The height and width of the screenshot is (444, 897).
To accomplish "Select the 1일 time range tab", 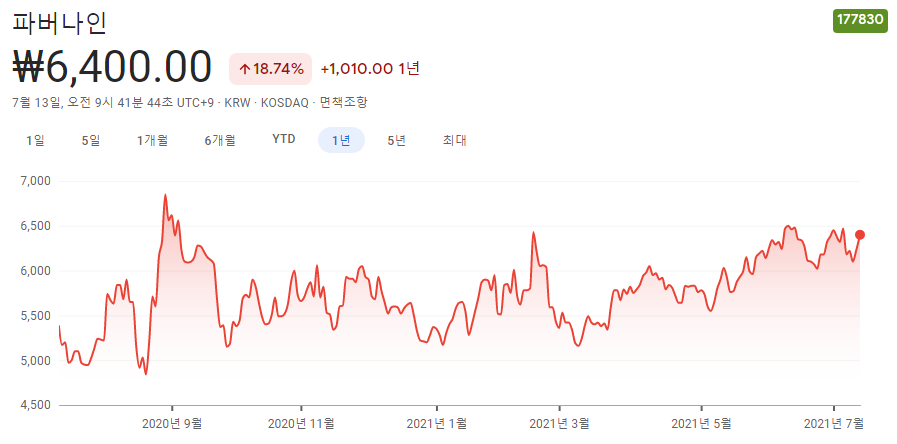I will (35, 140).
